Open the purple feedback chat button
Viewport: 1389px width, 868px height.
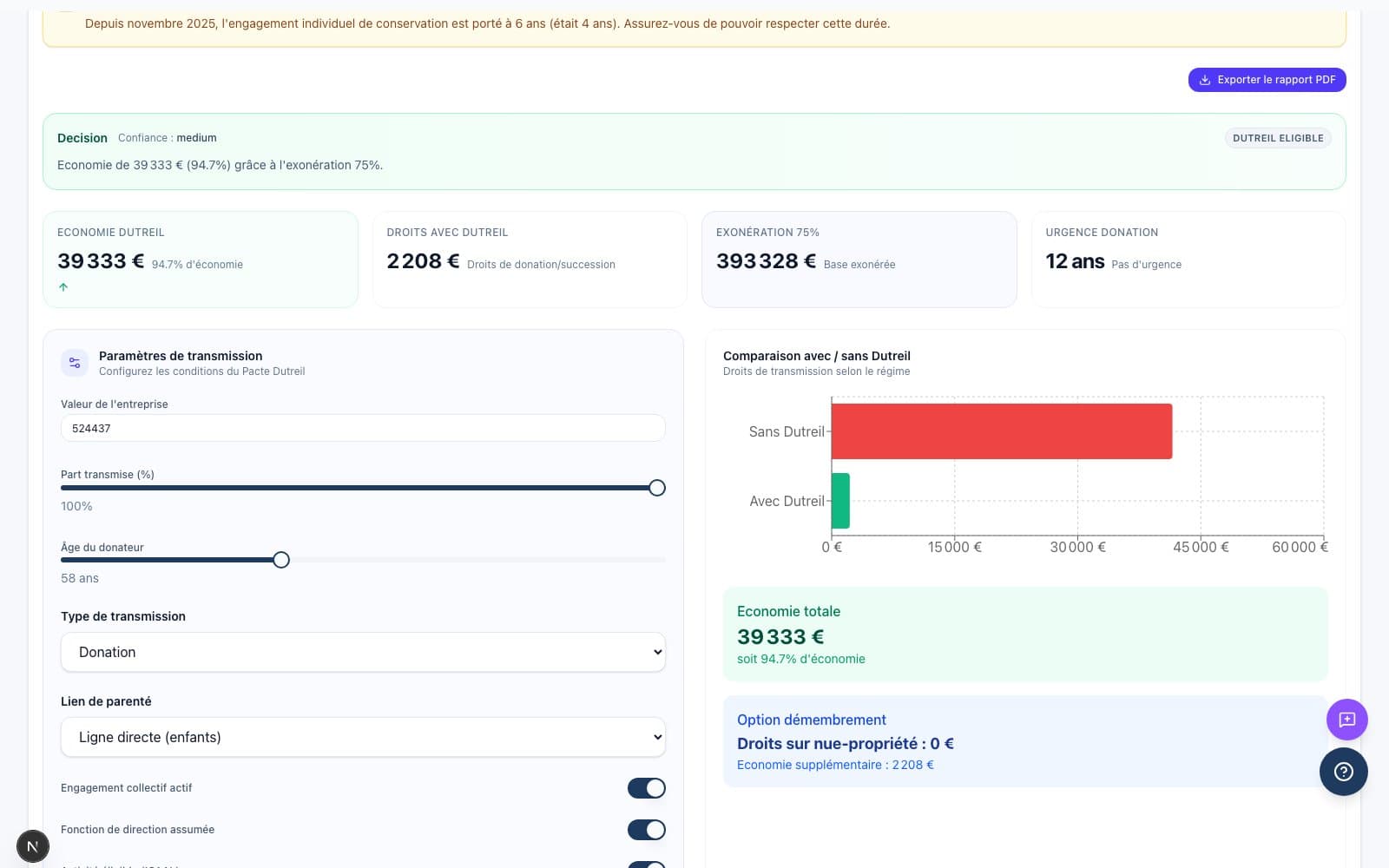coord(1346,720)
